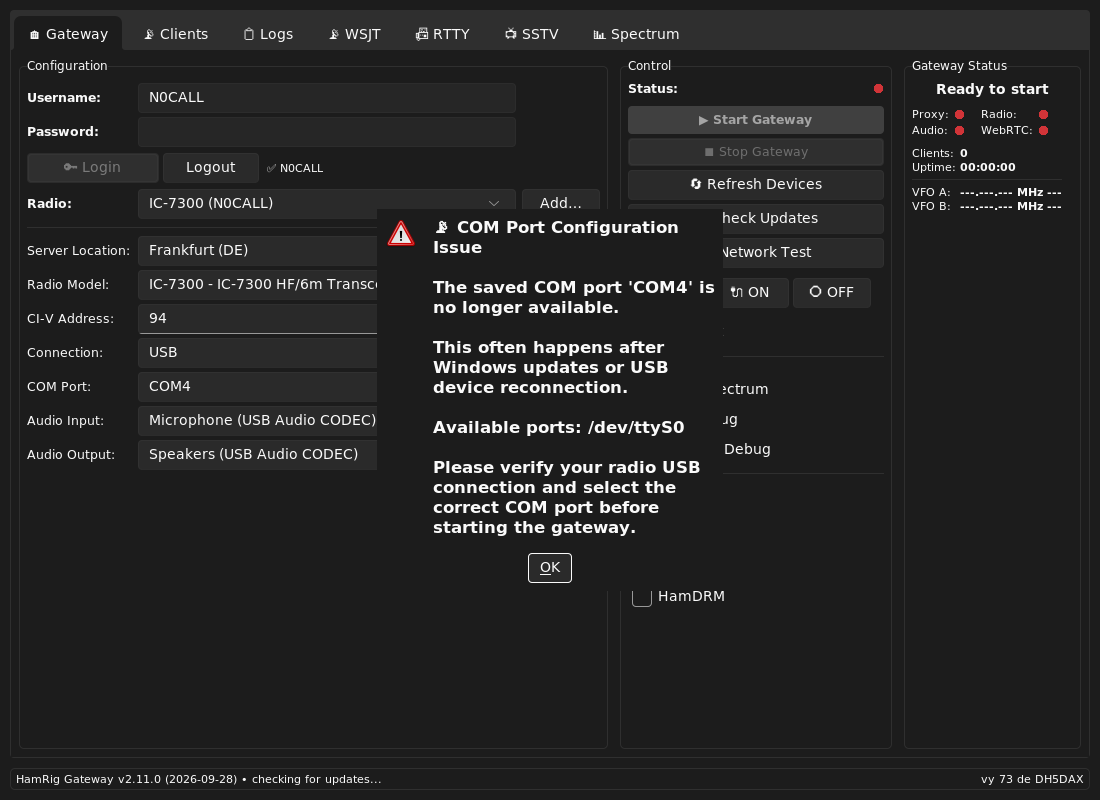Screen dimensions: 1100x800
Task: Click the Clients tab satellite icon
Action: (x=149, y=34)
